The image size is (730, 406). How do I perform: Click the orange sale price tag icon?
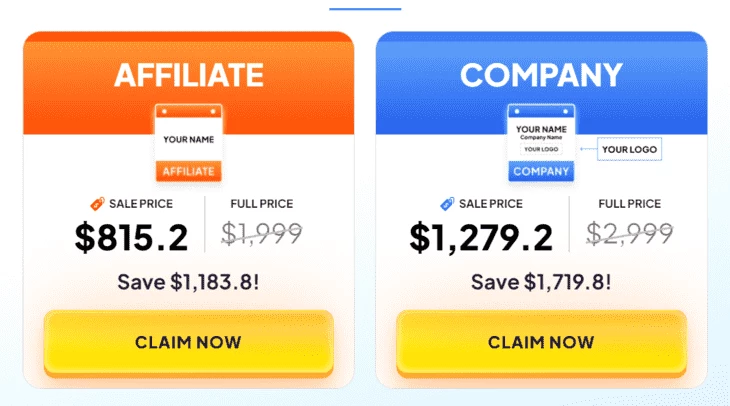point(97,203)
